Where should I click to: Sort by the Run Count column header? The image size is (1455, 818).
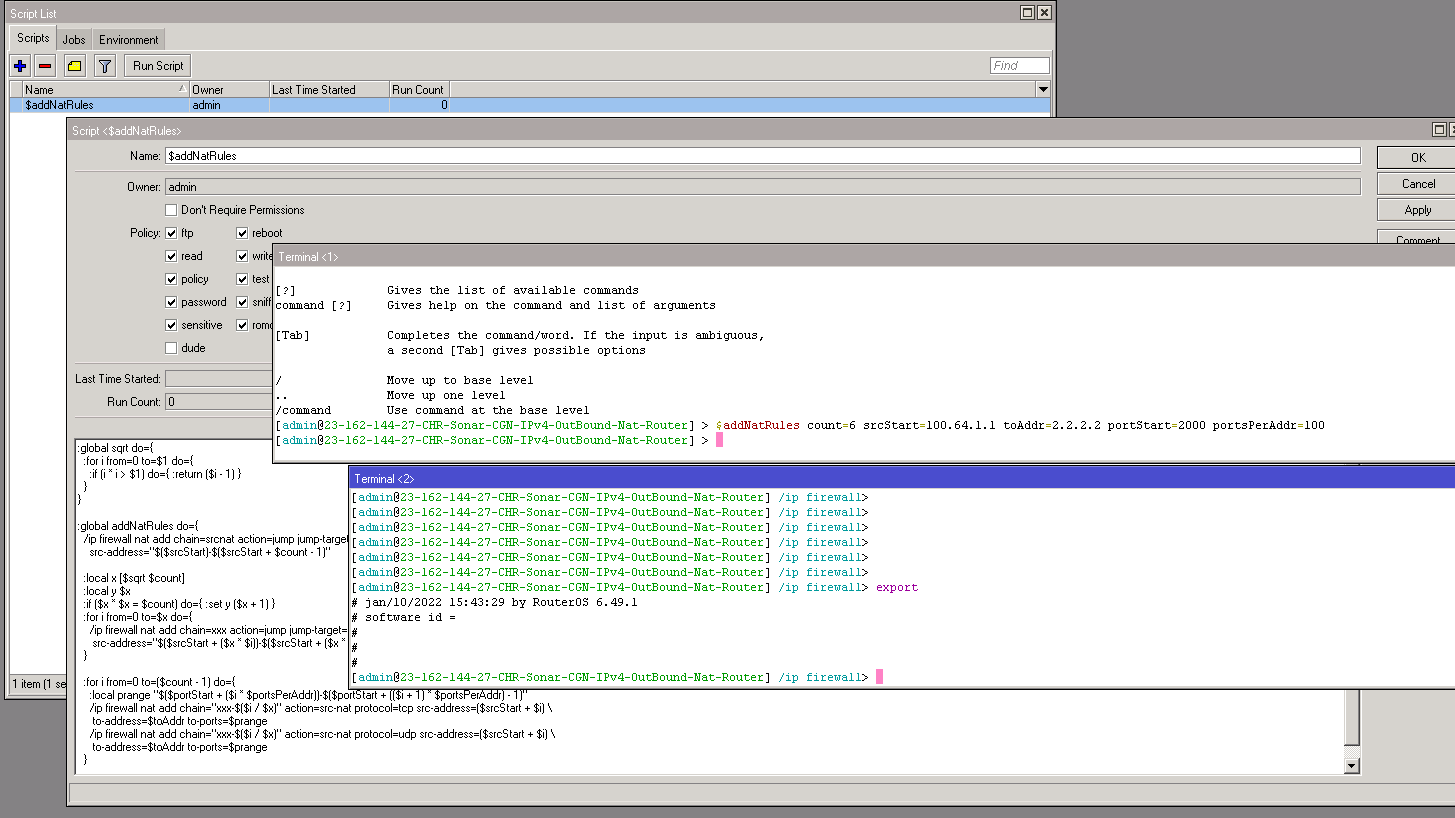(x=418, y=90)
